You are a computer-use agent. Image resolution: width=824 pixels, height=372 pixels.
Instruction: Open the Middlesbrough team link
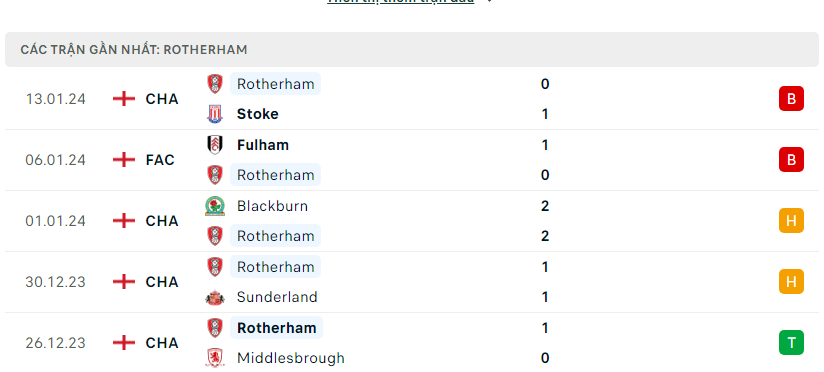[291, 358]
